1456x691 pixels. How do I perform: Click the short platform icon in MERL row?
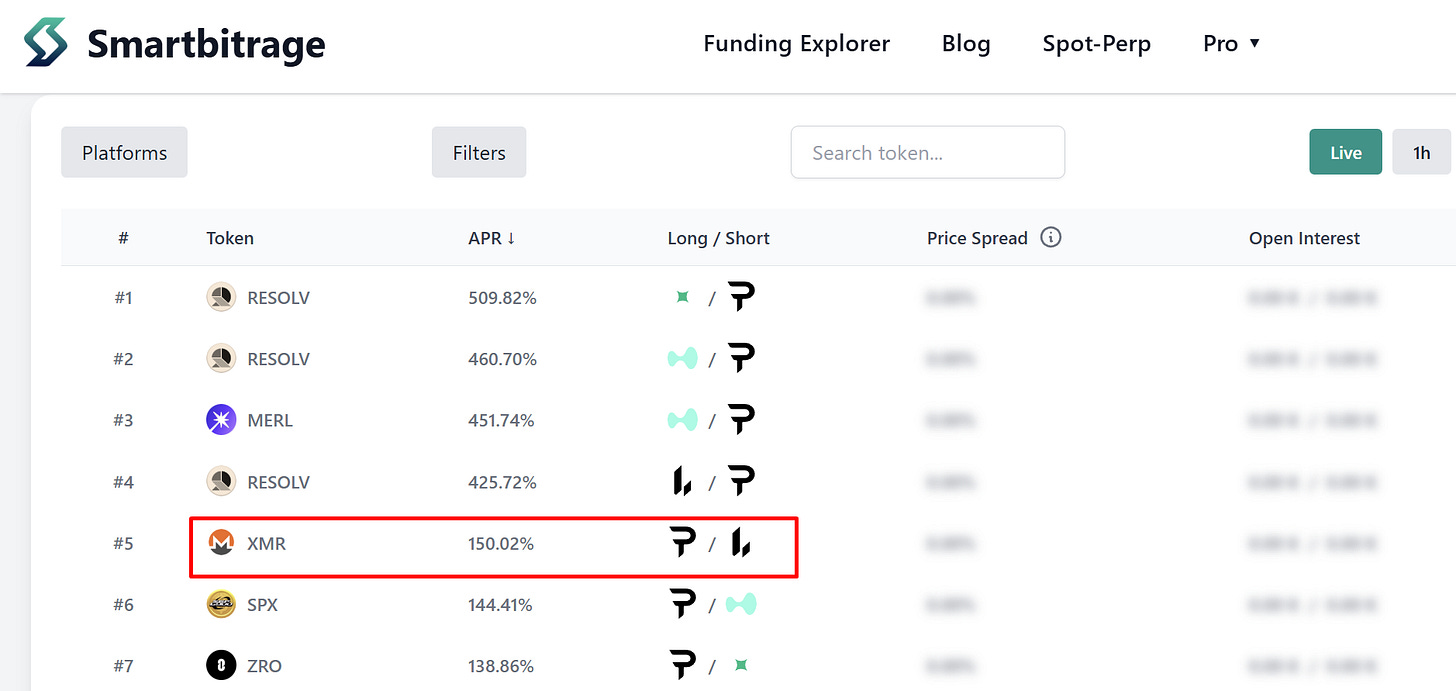click(x=741, y=419)
